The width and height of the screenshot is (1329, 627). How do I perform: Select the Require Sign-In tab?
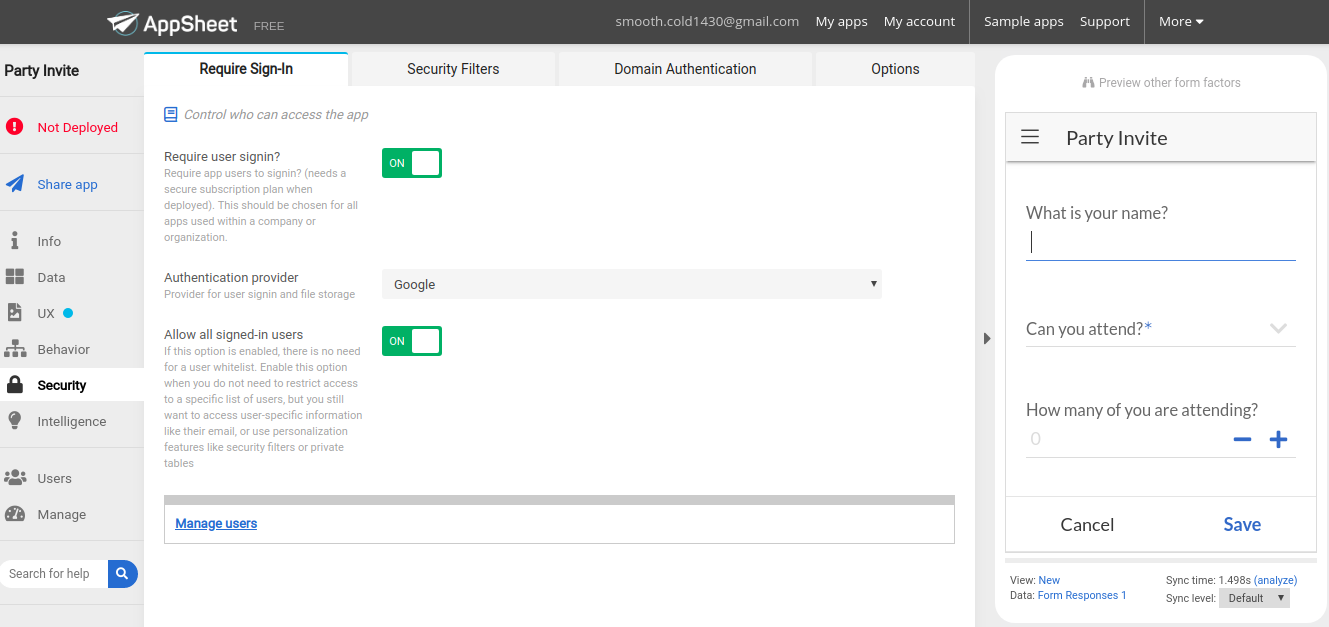pyautogui.click(x=246, y=69)
